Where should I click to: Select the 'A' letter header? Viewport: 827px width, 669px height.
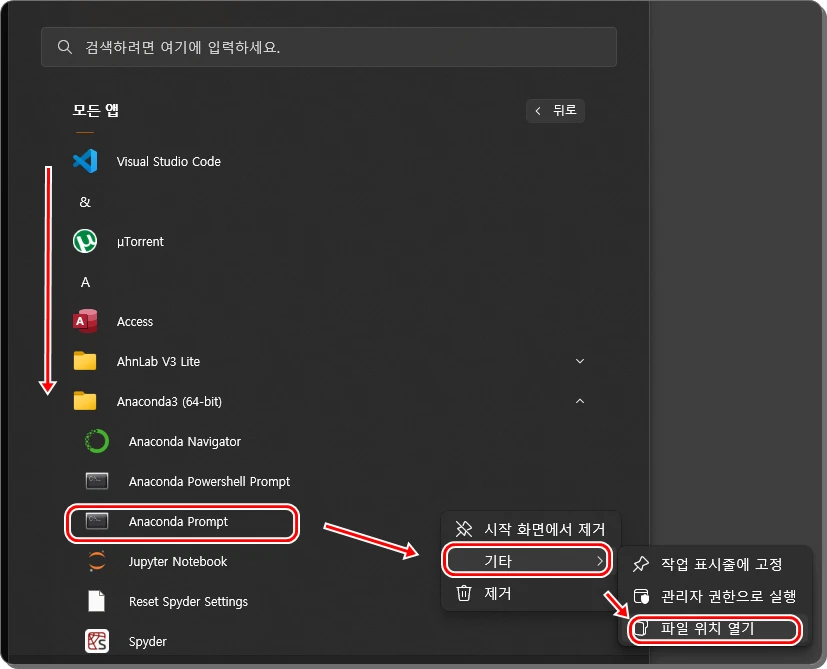point(85,282)
